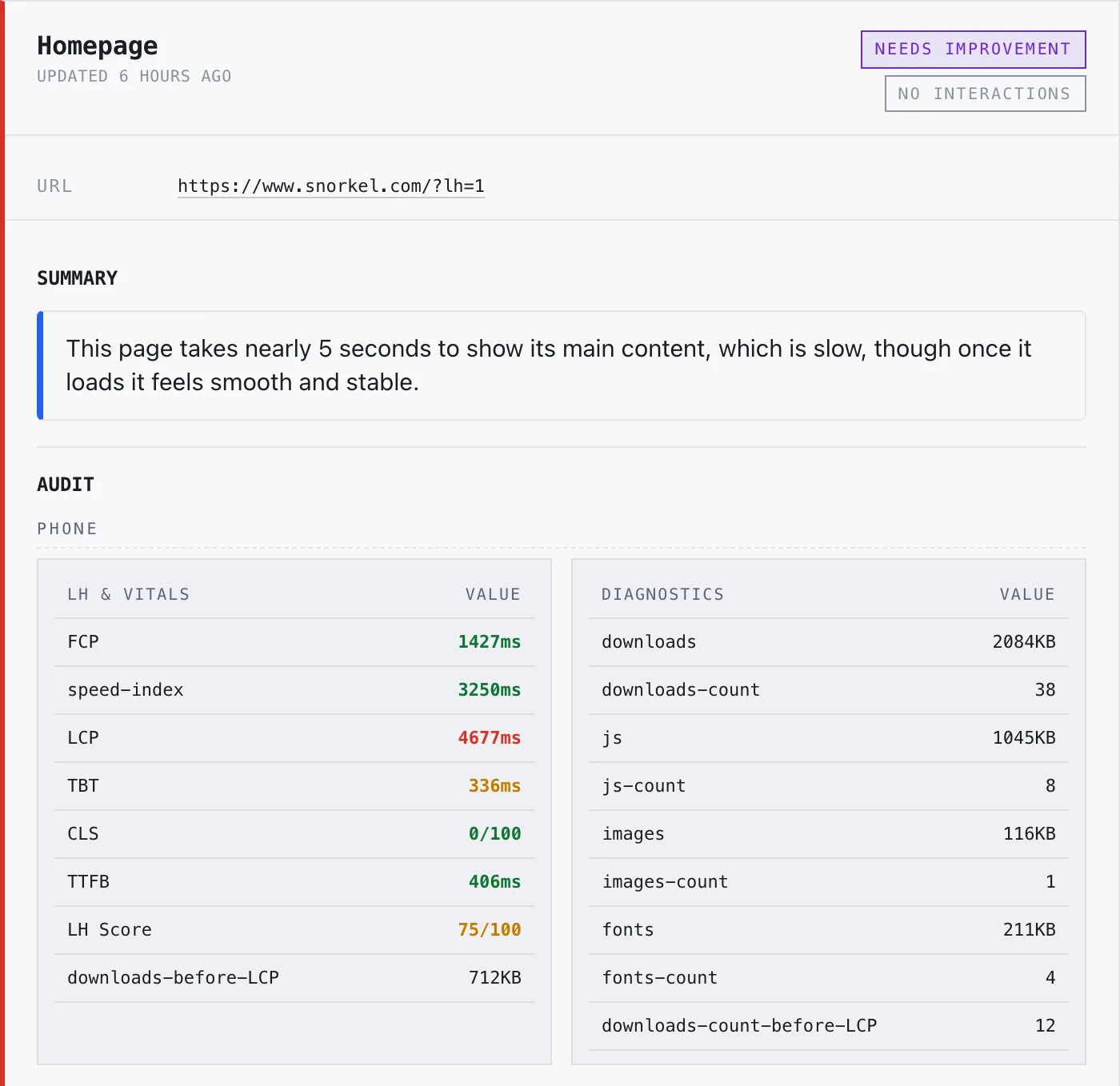Click the FCP row label

83,642
